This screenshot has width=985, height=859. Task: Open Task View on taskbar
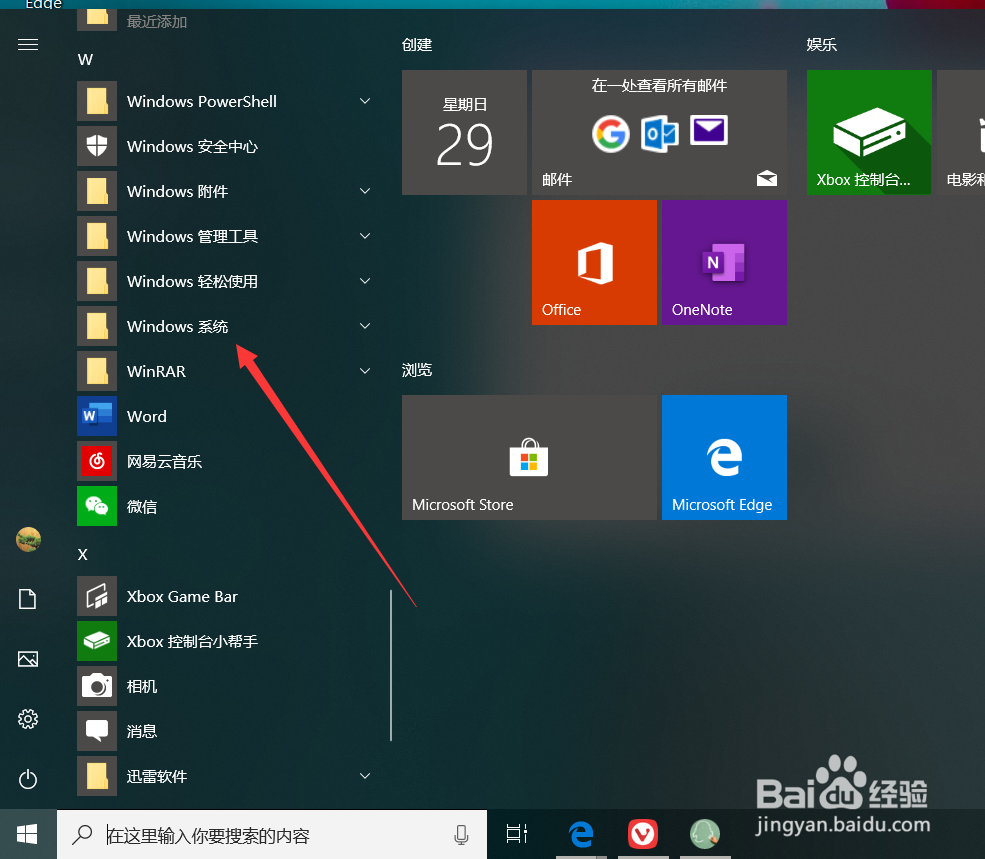point(516,834)
